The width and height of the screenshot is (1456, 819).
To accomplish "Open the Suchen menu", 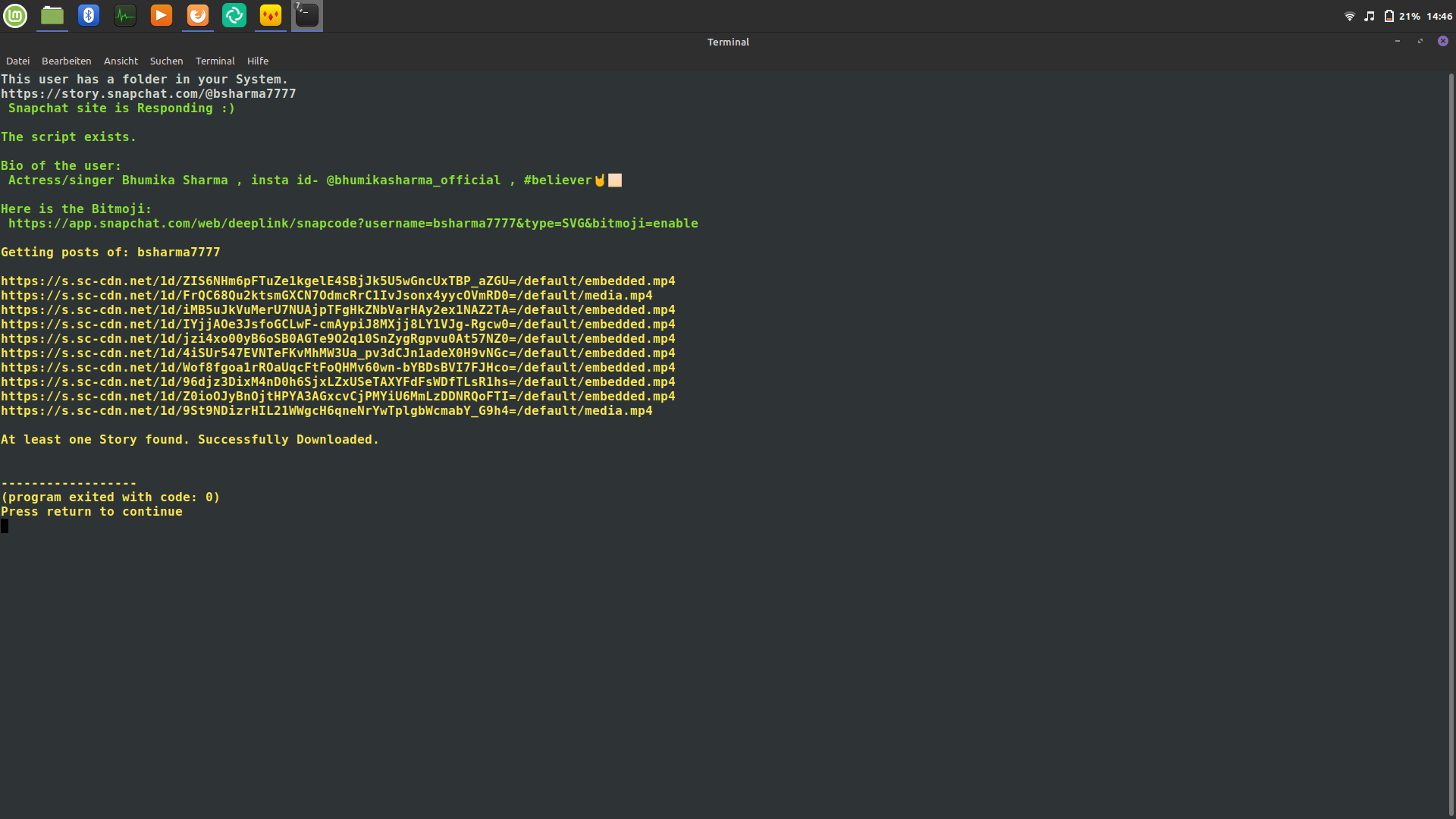I will click(x=166, y=61).
